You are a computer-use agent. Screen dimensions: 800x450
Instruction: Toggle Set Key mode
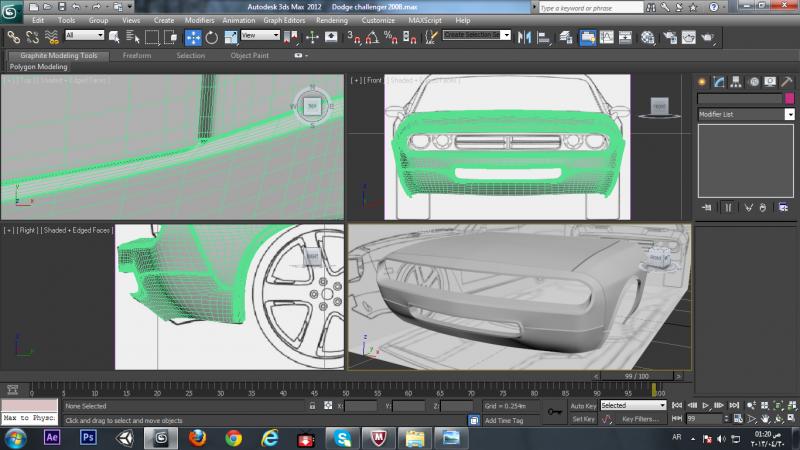coord(583,419)
